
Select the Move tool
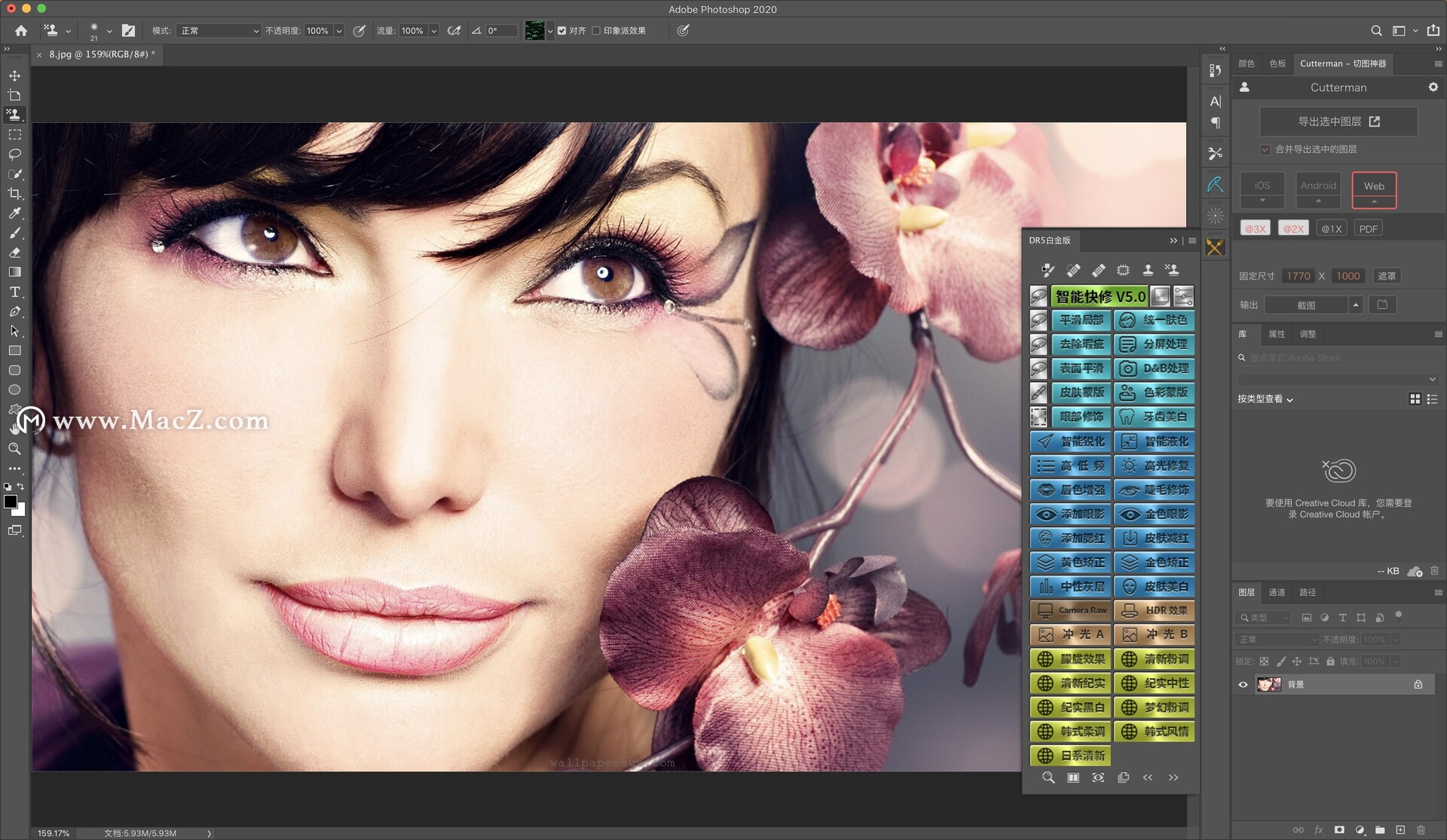pos(14,76)
